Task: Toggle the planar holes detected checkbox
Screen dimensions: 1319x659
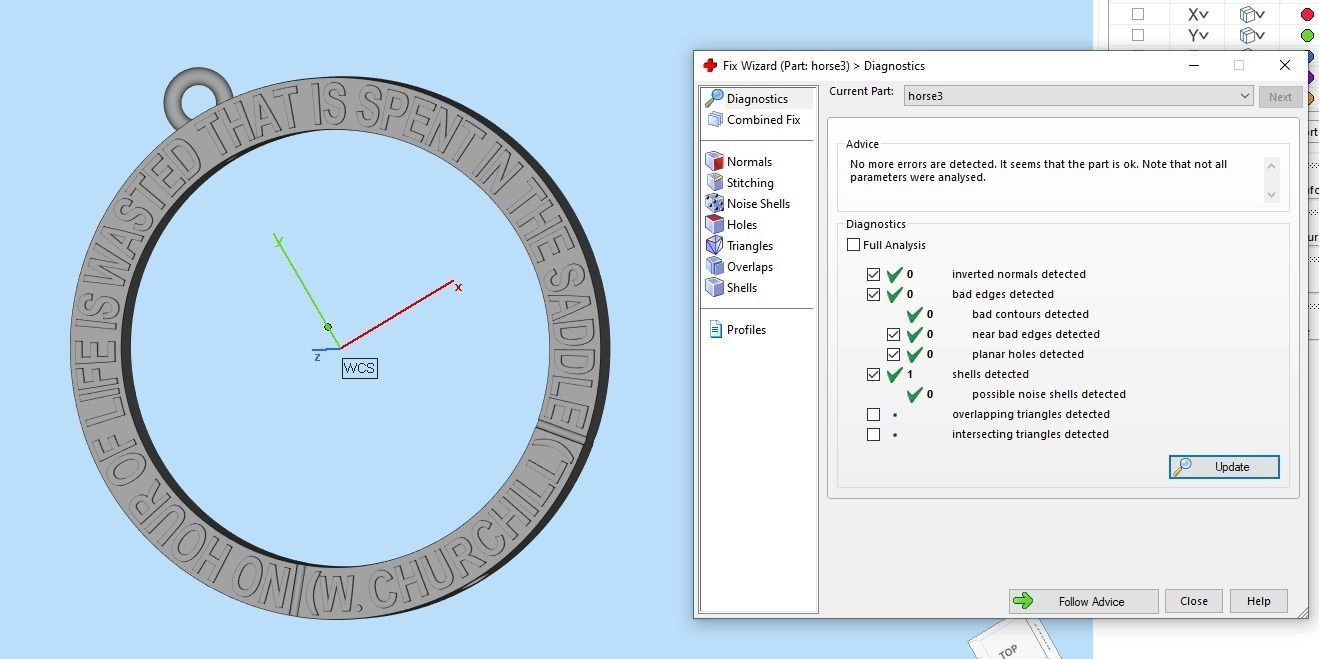Action: point(893,354)
